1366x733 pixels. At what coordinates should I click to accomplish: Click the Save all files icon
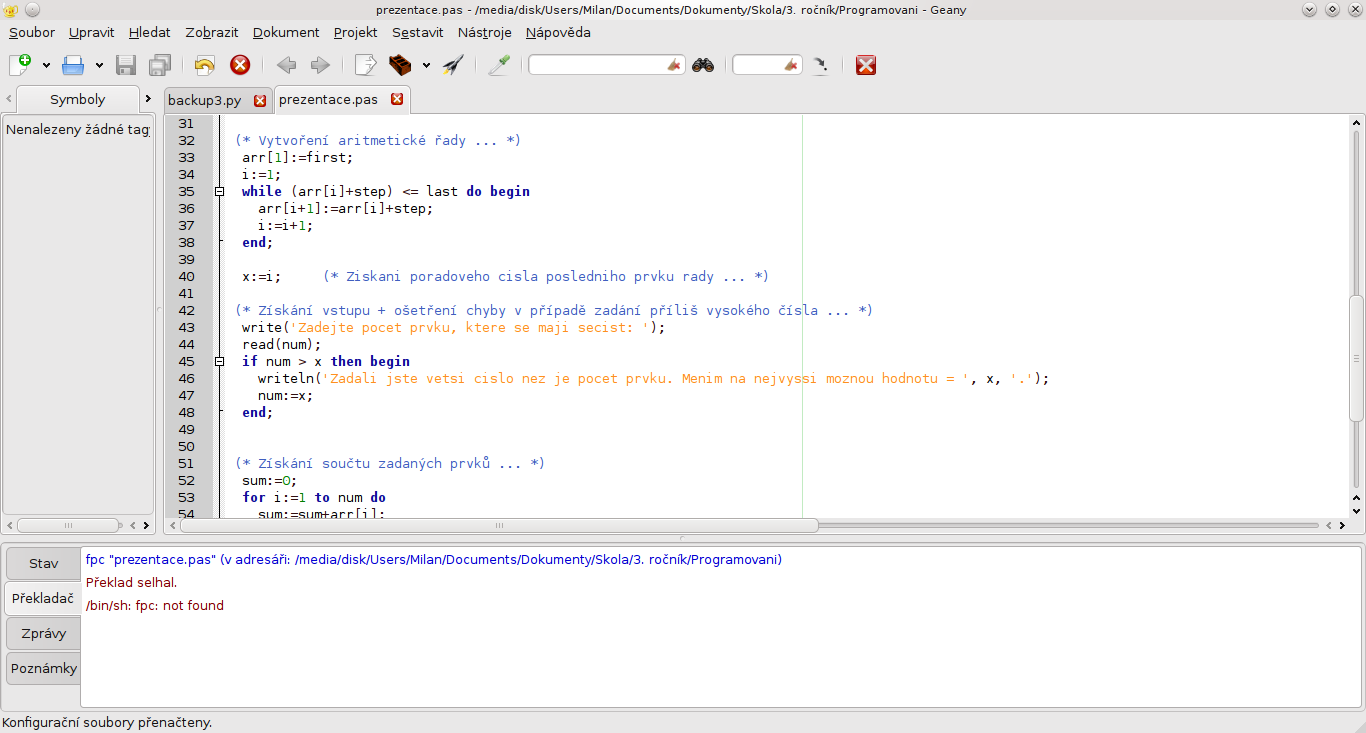point(159,65)
